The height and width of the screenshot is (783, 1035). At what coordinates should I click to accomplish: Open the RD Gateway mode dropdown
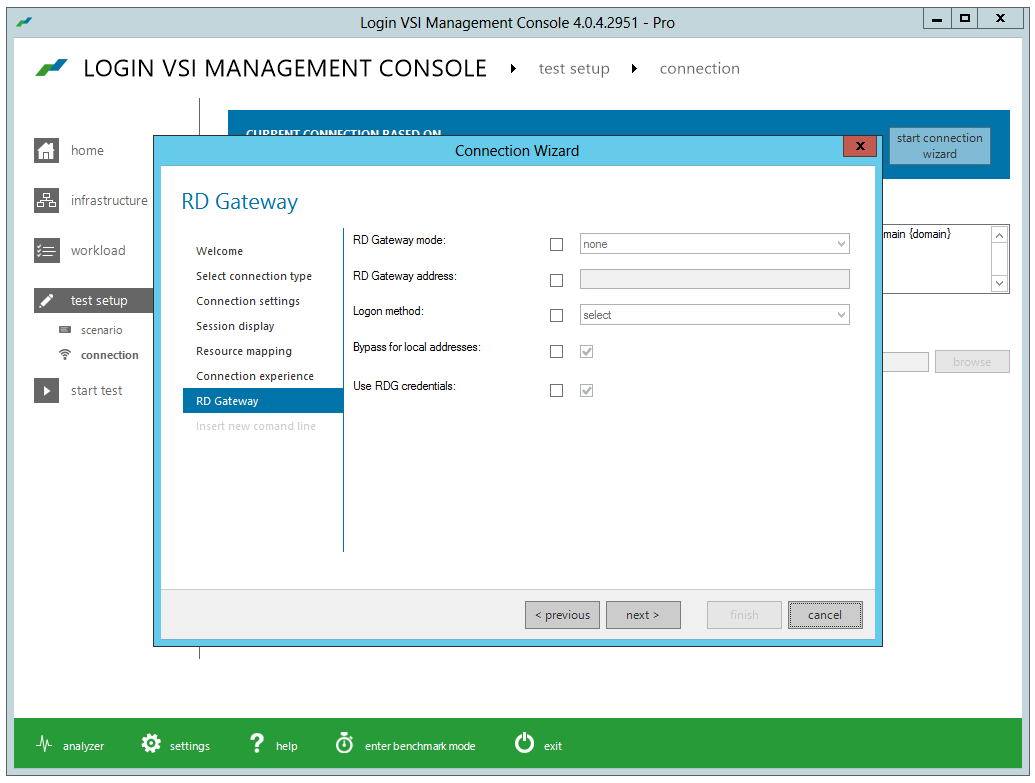pyautogui.click(x=714, y=244)
